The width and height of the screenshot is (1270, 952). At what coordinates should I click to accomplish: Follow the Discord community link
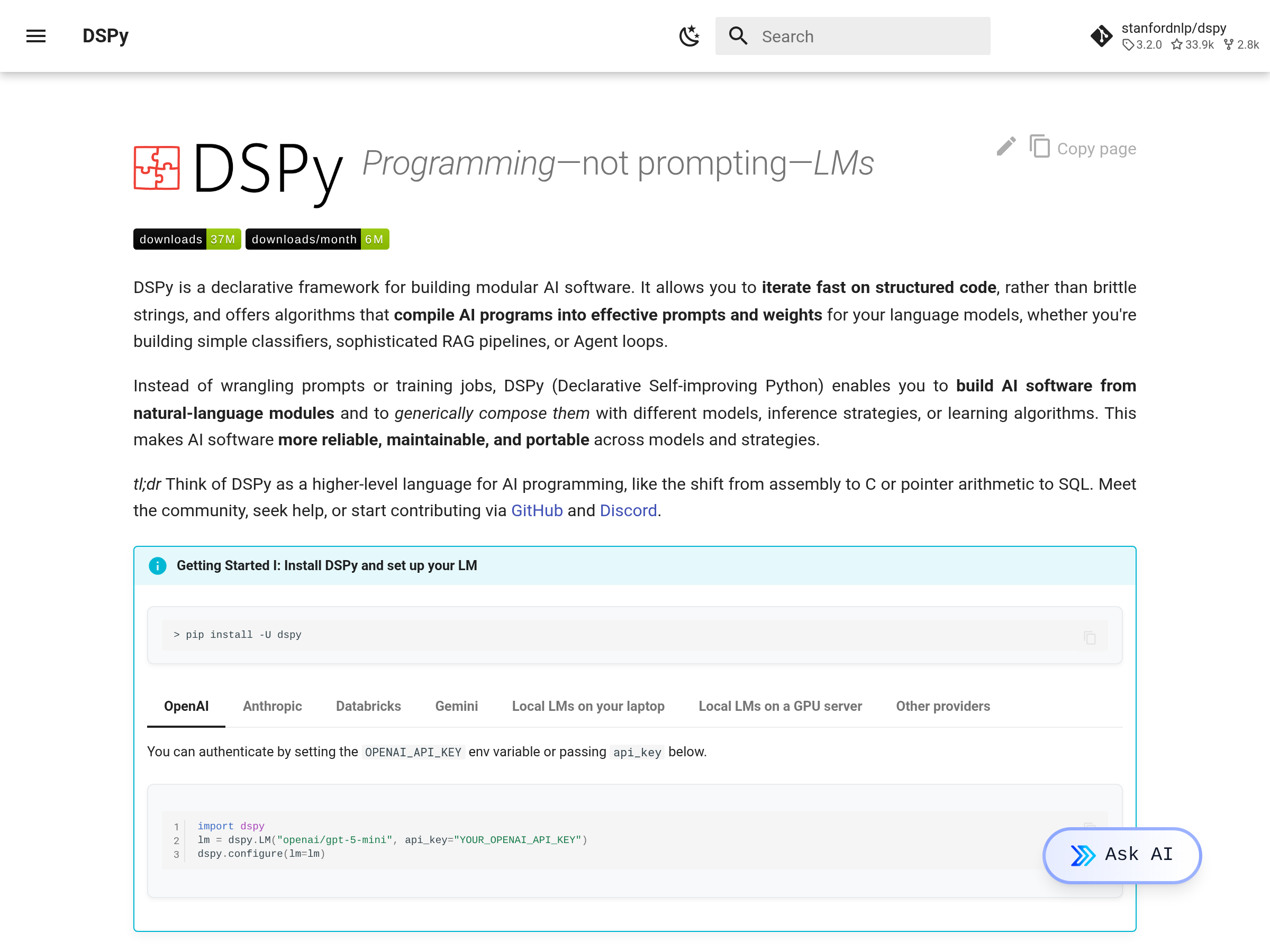(628, 511)
